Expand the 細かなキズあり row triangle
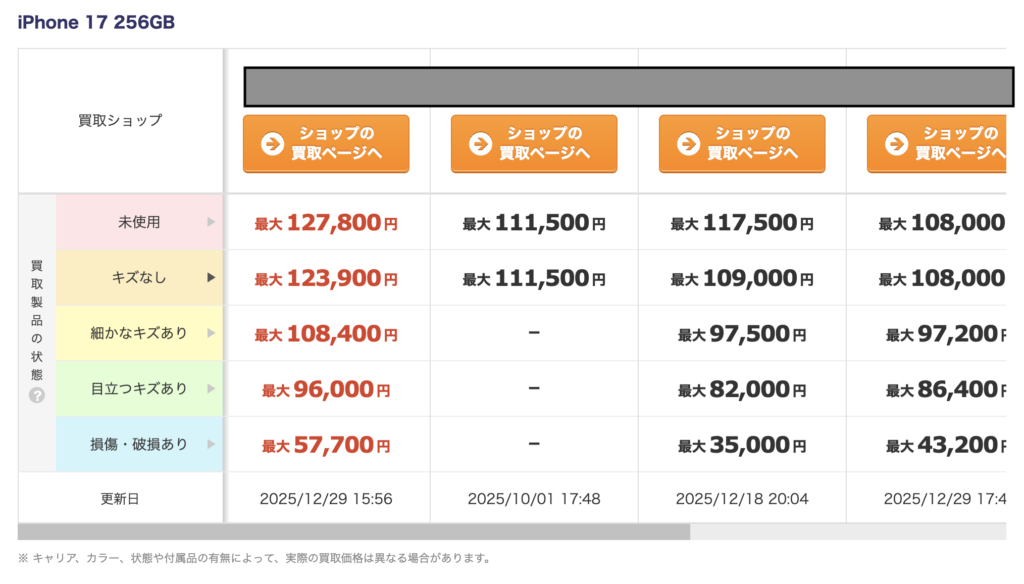Image resolution: width=1024 pixels, height=584 pixels. [211, 333]
